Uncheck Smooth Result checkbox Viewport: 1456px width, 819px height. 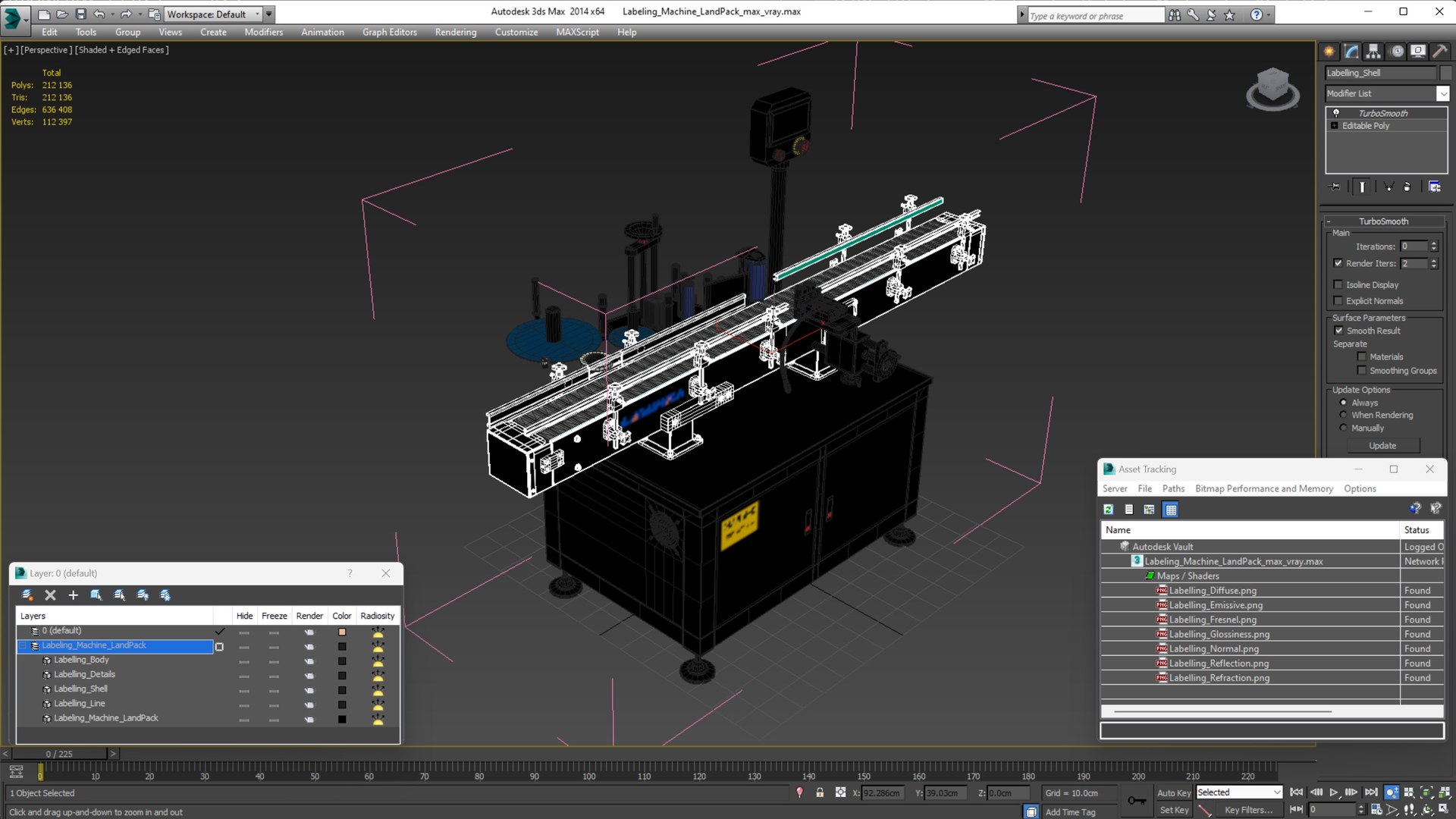coord(1338,331)
